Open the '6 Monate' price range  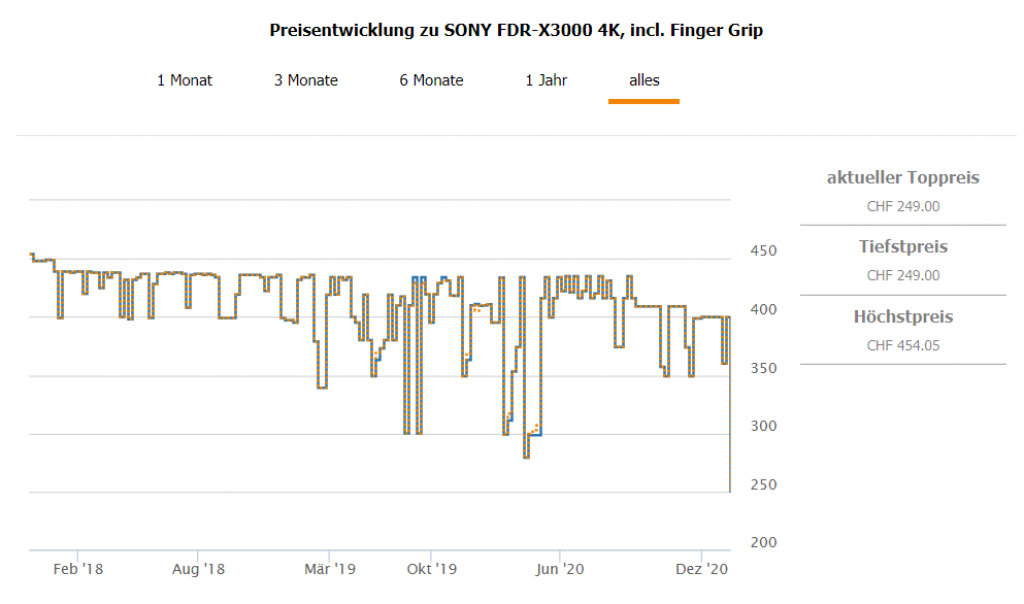coord(431,80)
